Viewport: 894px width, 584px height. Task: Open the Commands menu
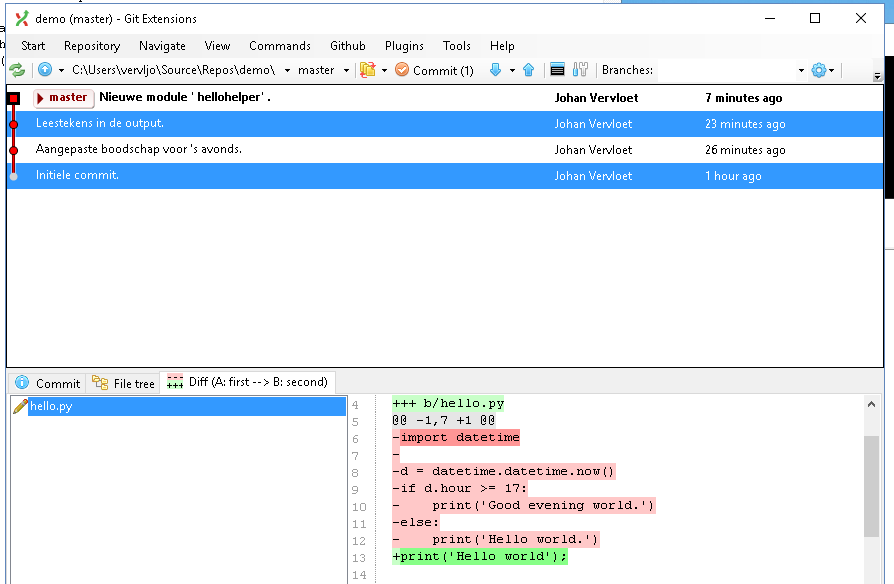(280, 46)
